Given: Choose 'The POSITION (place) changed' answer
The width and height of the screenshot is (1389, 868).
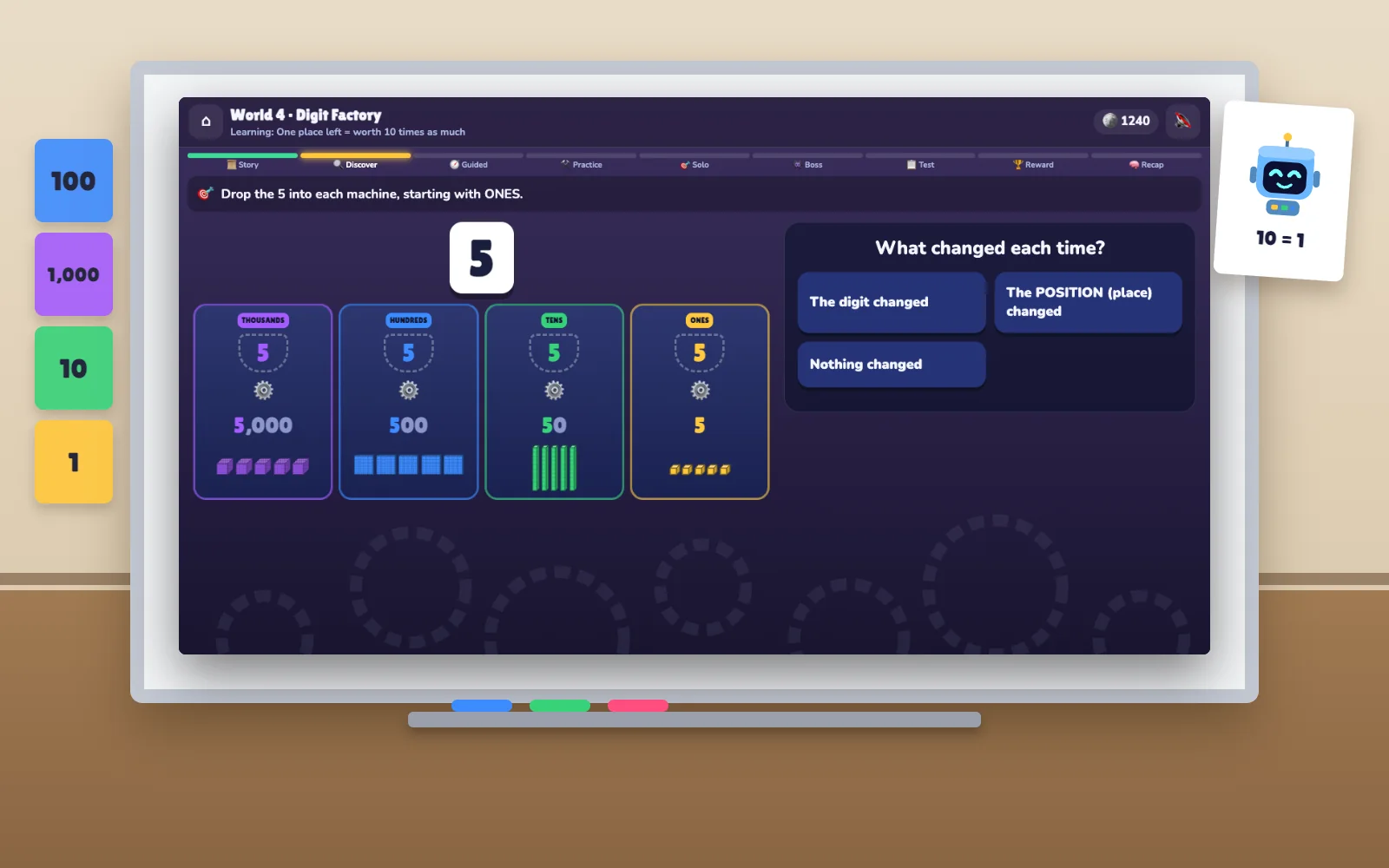Looking at the screenshot, I should point(1088,302).
